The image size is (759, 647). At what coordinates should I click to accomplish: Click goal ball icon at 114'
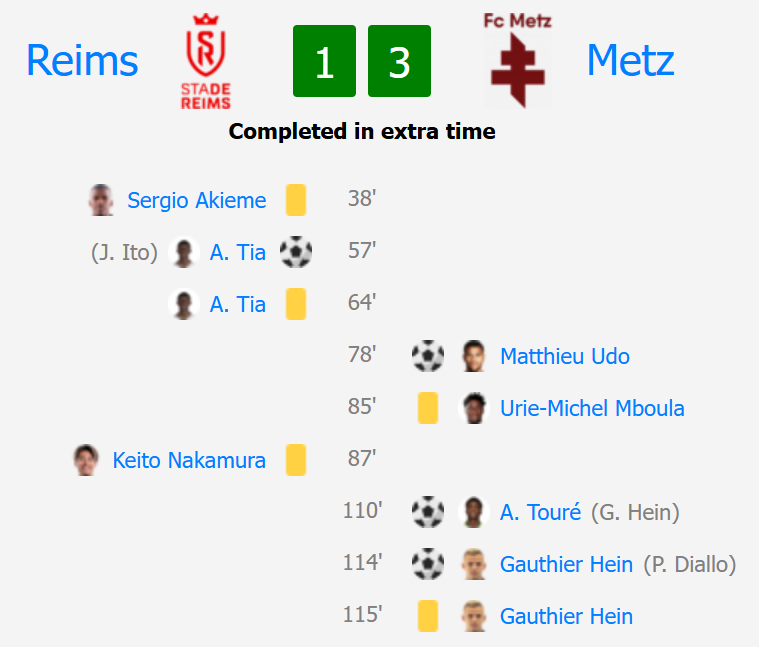[428, 564]
